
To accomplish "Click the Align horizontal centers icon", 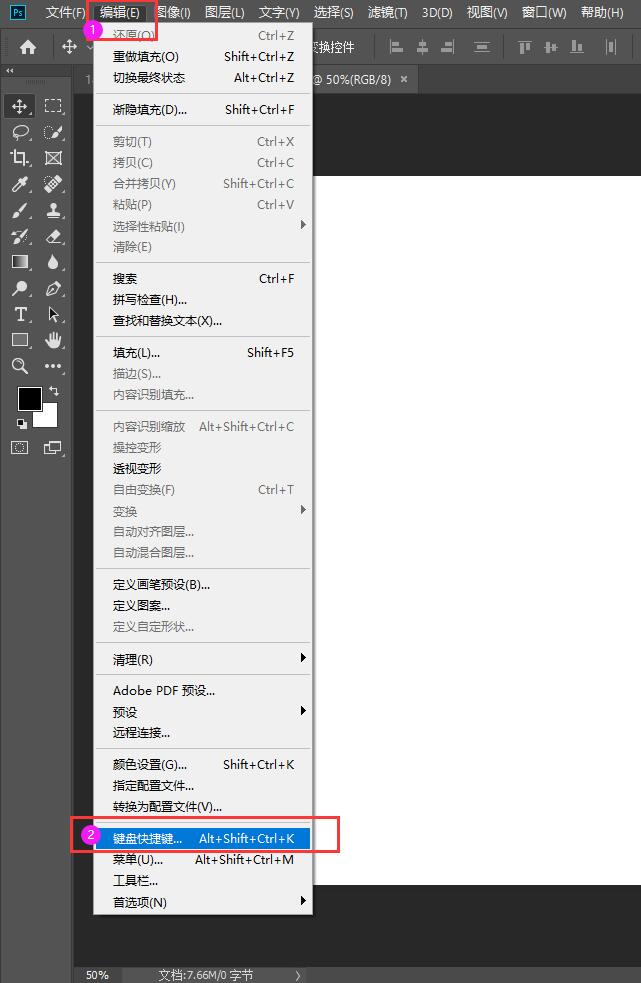I will 422,47.
